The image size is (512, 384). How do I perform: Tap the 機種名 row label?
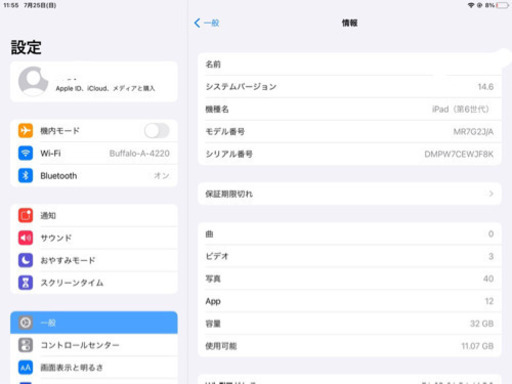(217, 109)
